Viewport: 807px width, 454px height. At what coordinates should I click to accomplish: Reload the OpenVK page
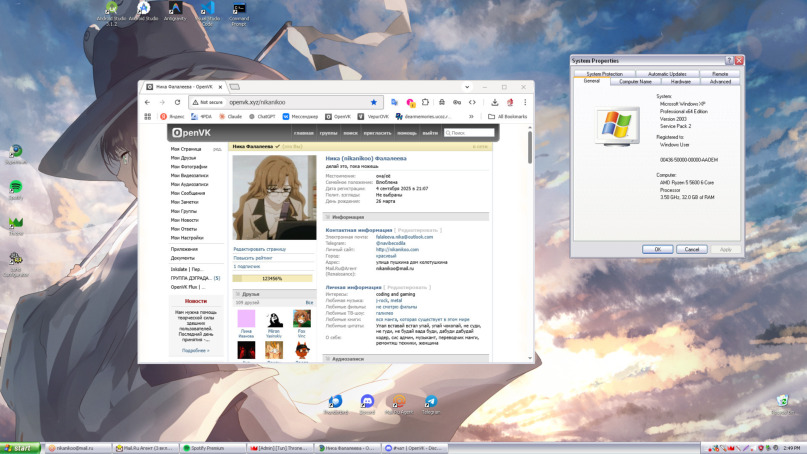177,102
